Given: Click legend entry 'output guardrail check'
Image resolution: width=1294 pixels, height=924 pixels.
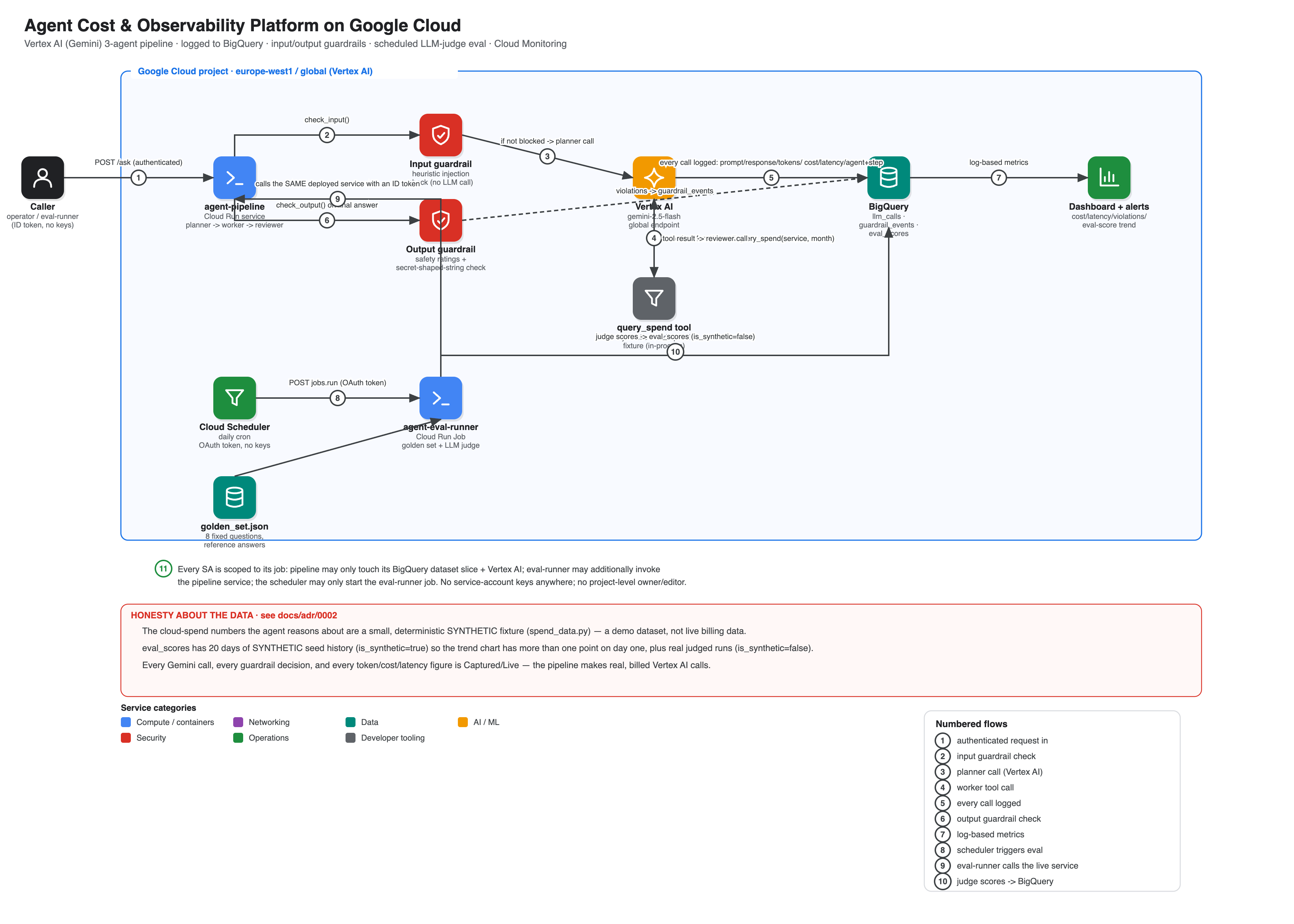Looking at the screenshot, I should tap(998, 819).
